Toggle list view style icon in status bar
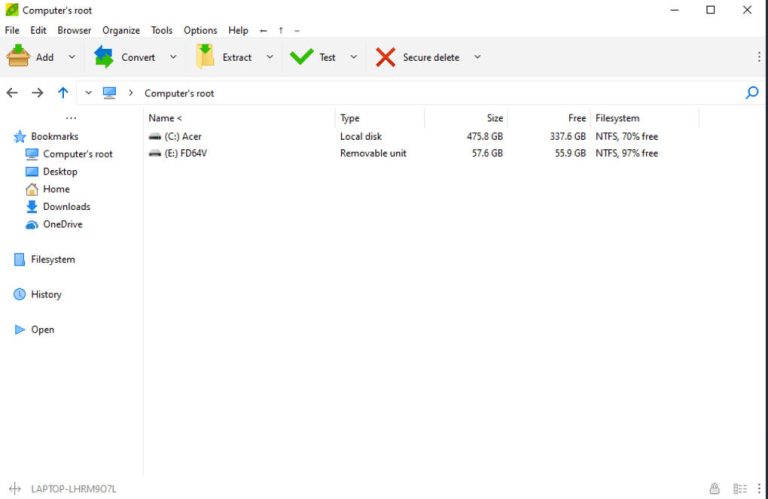 coord(740,488)
